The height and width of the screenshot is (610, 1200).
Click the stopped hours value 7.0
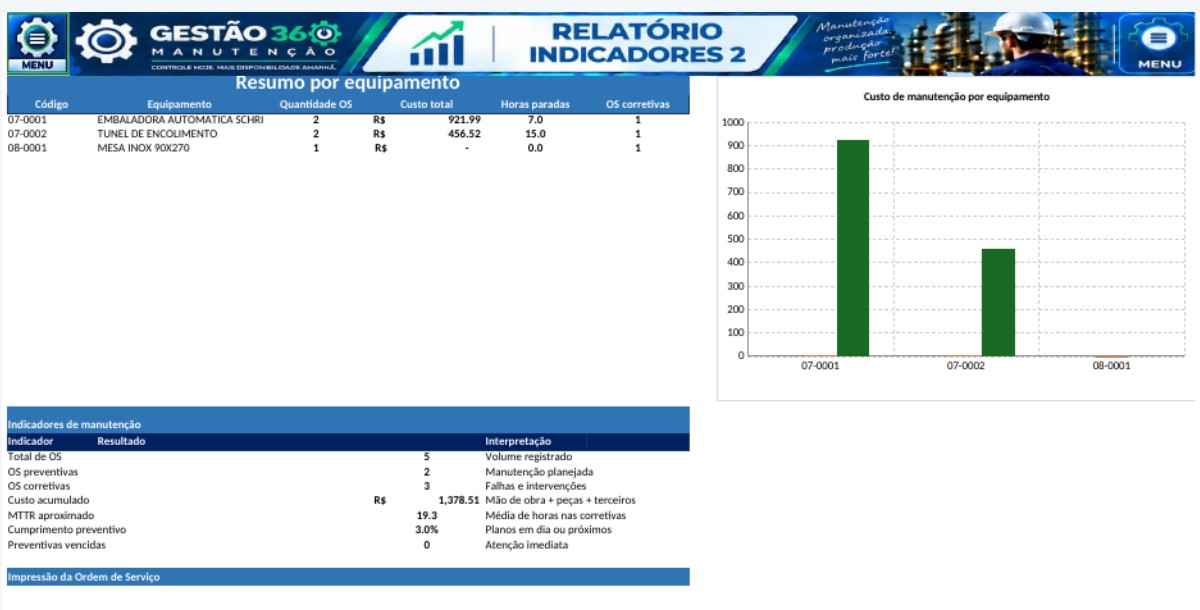pos(535,120)
